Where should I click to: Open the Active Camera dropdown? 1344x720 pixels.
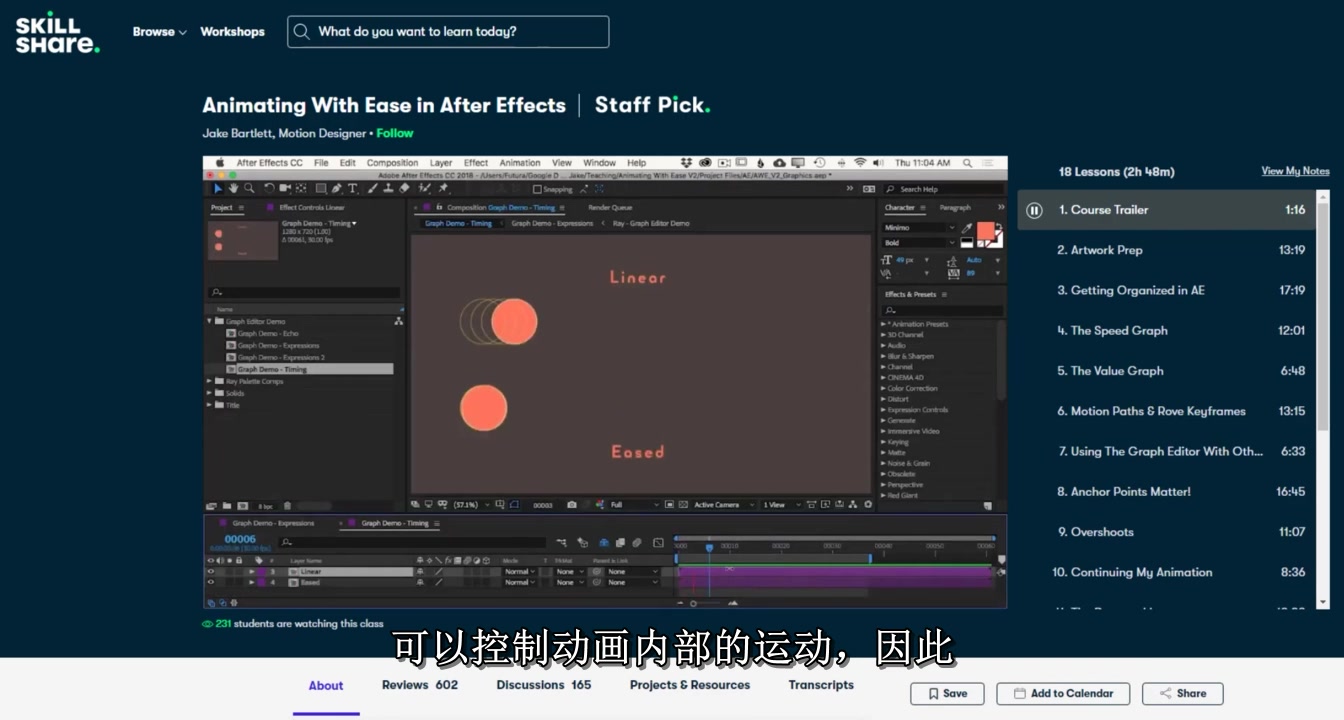(x=722, y=505)
